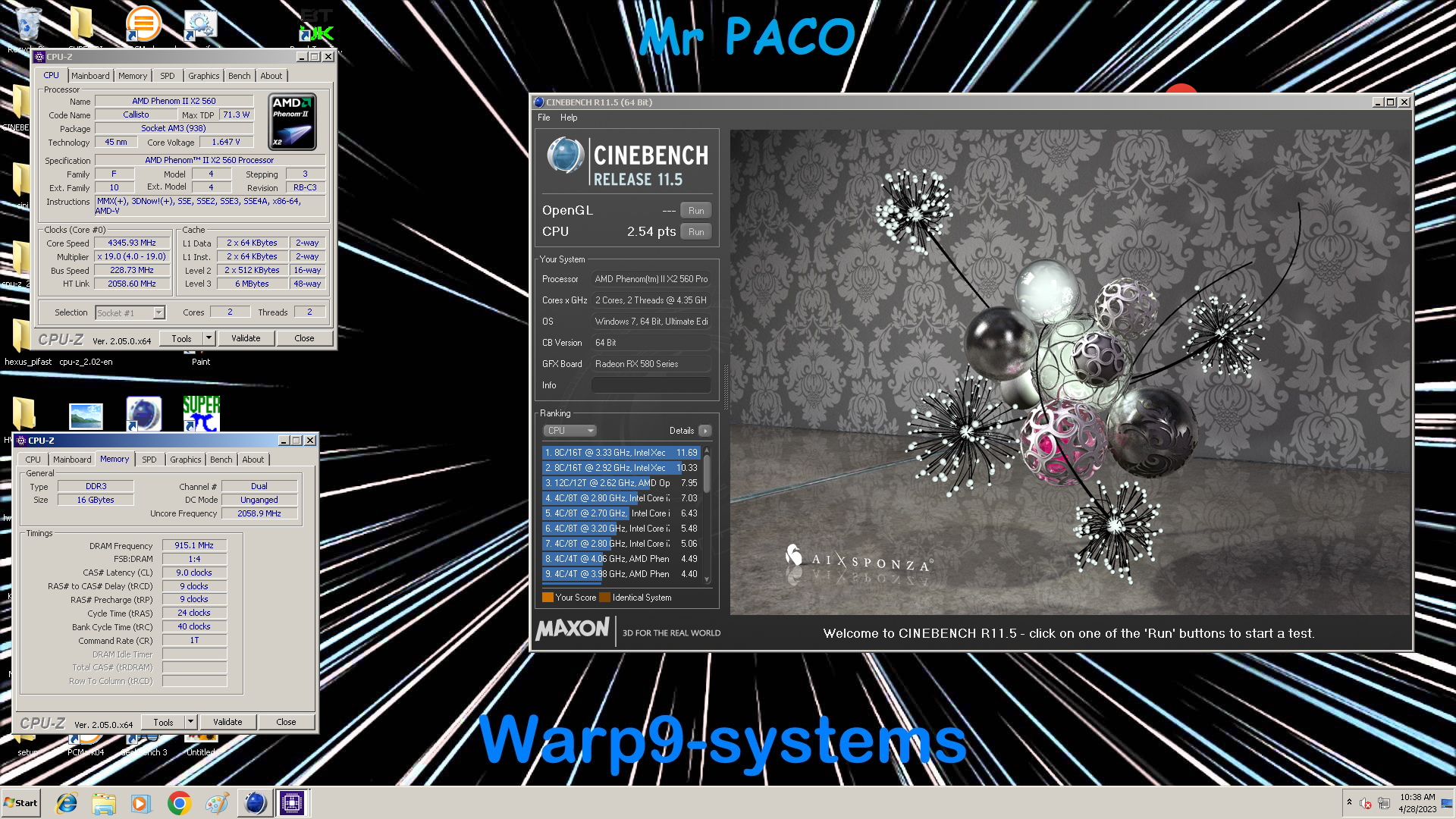
Task: Click the rendered Cinebench scene image
Action: [1070, 372]
